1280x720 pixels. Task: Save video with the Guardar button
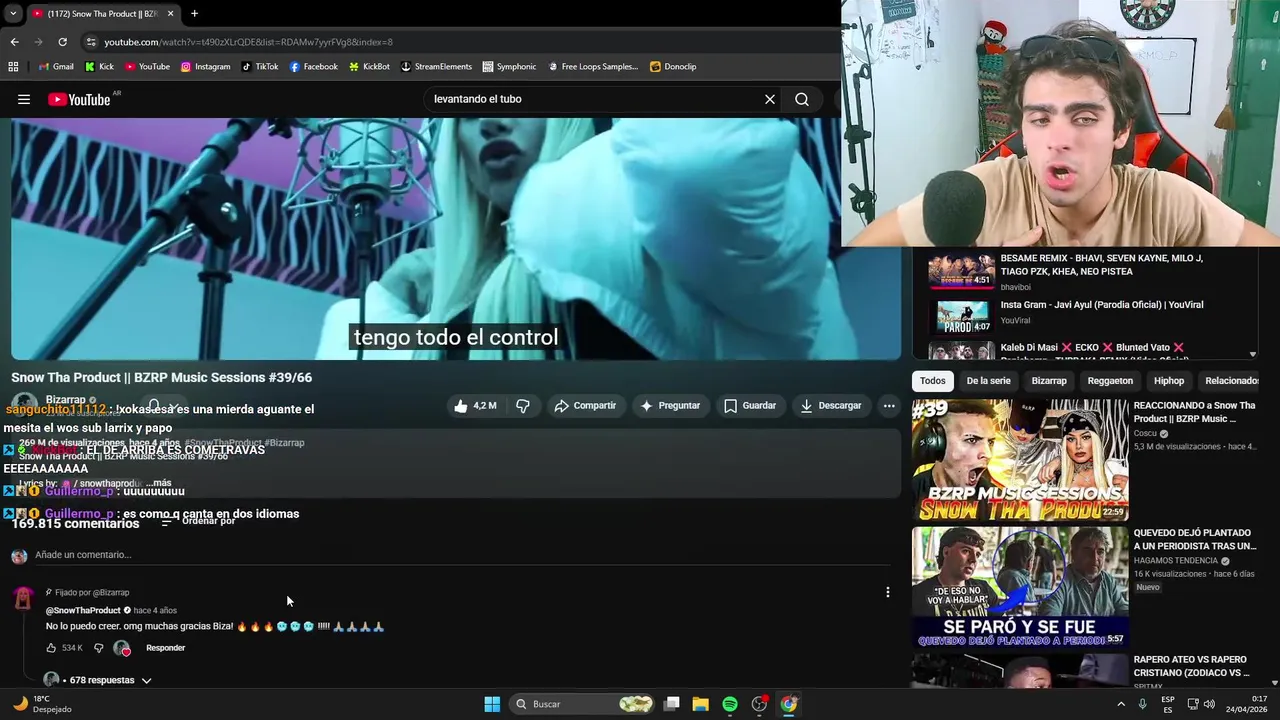750,406
